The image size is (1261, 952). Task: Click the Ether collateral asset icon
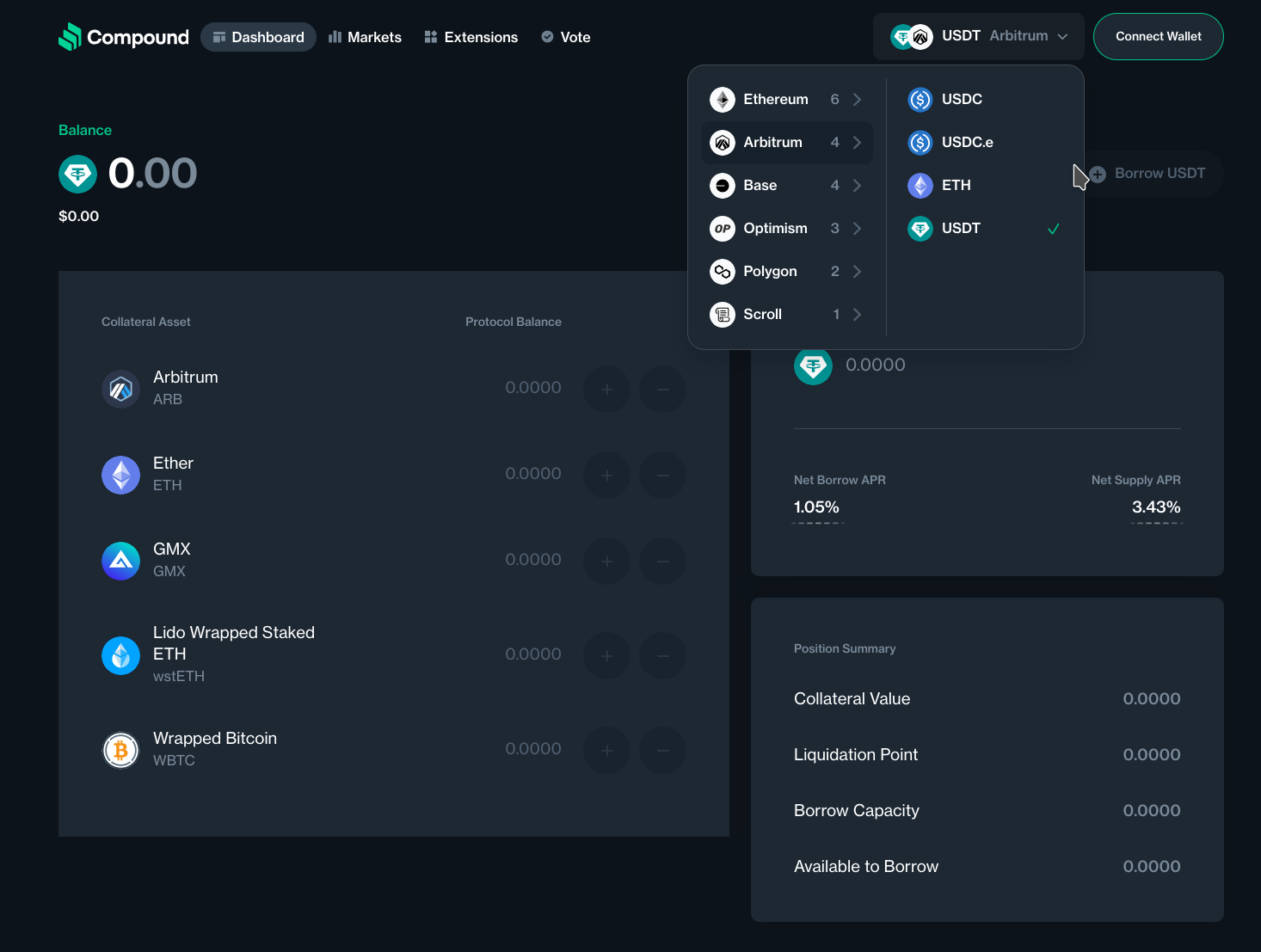pyautogui.click(x=121, y=475)
